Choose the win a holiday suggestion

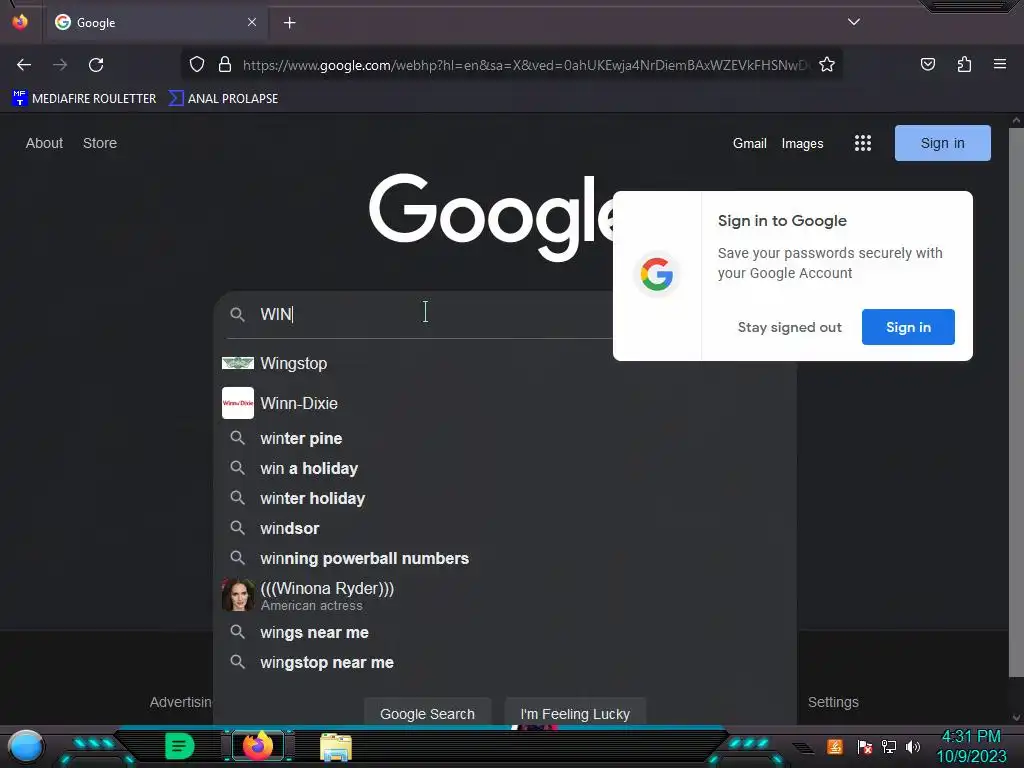[x=505, y=468]
